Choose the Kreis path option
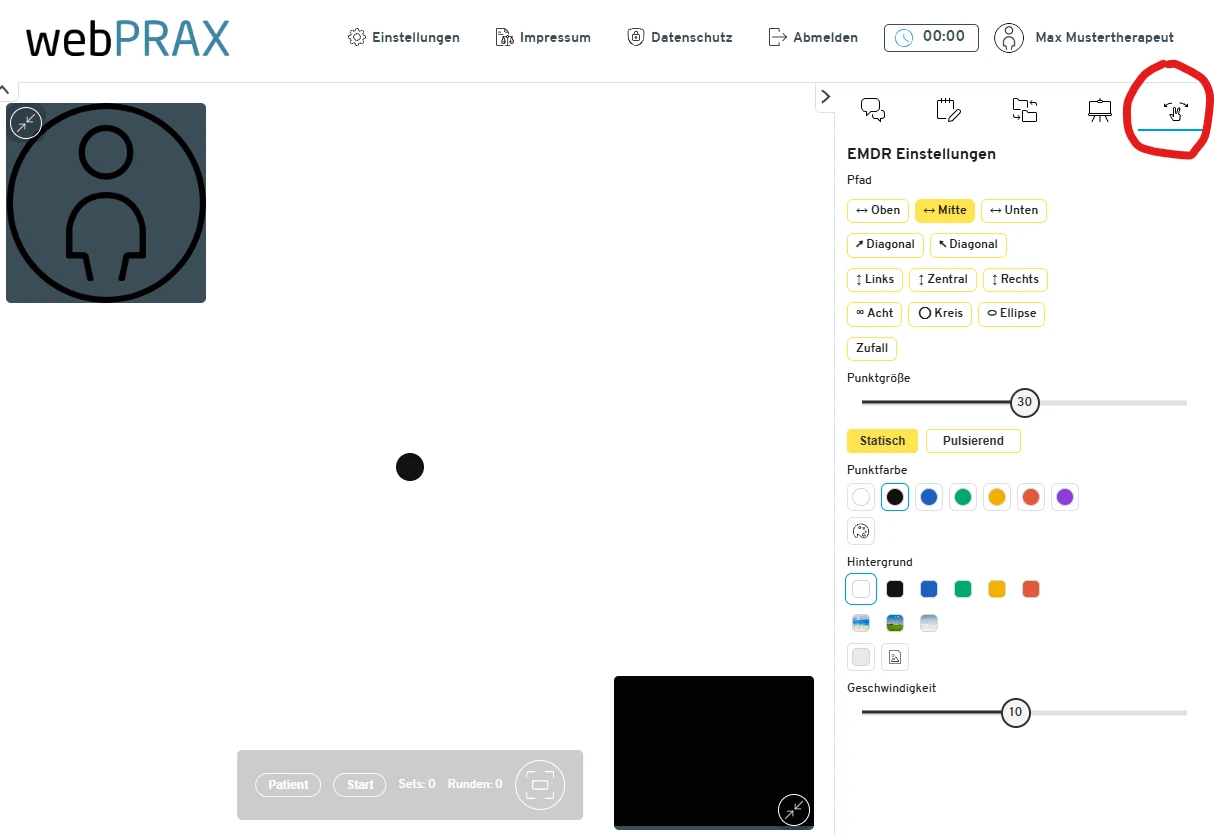Screen dimensions: 1215x835 point(940,313)
